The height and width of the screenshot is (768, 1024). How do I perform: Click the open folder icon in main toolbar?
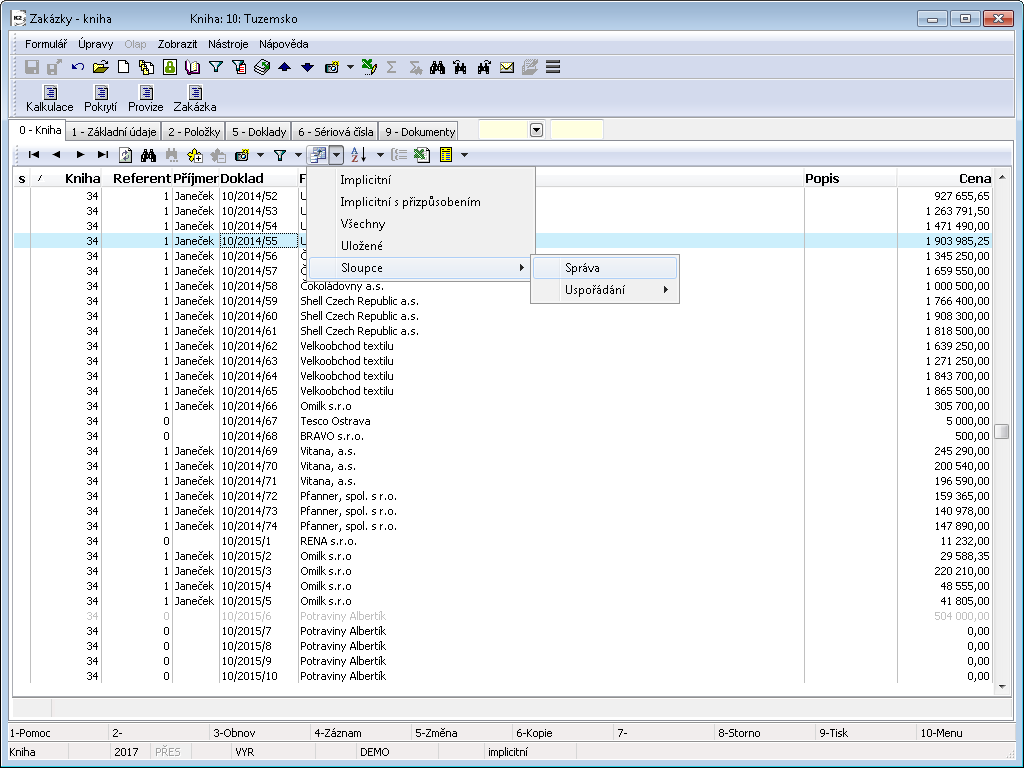[x=100, y=67]
